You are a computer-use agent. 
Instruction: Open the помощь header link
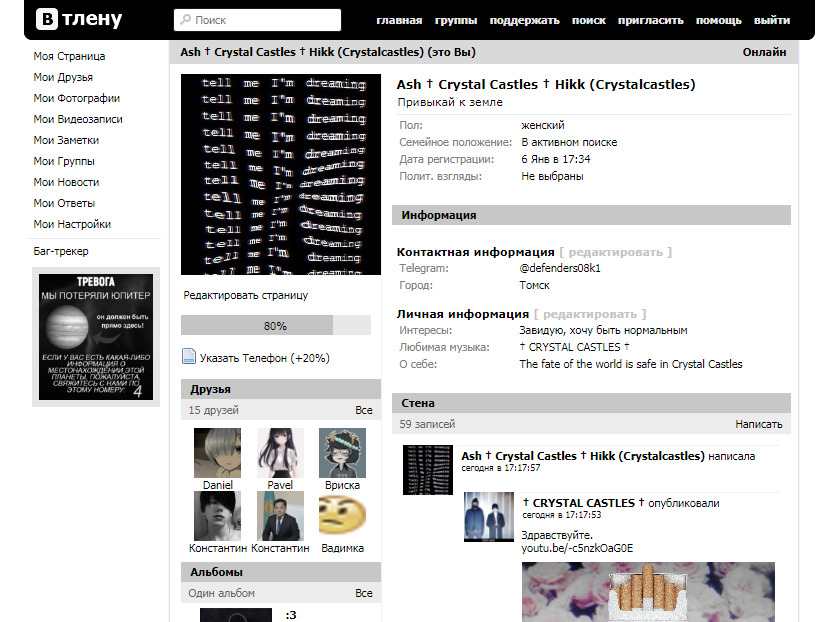pyautogui.click(x=719, y=20)
